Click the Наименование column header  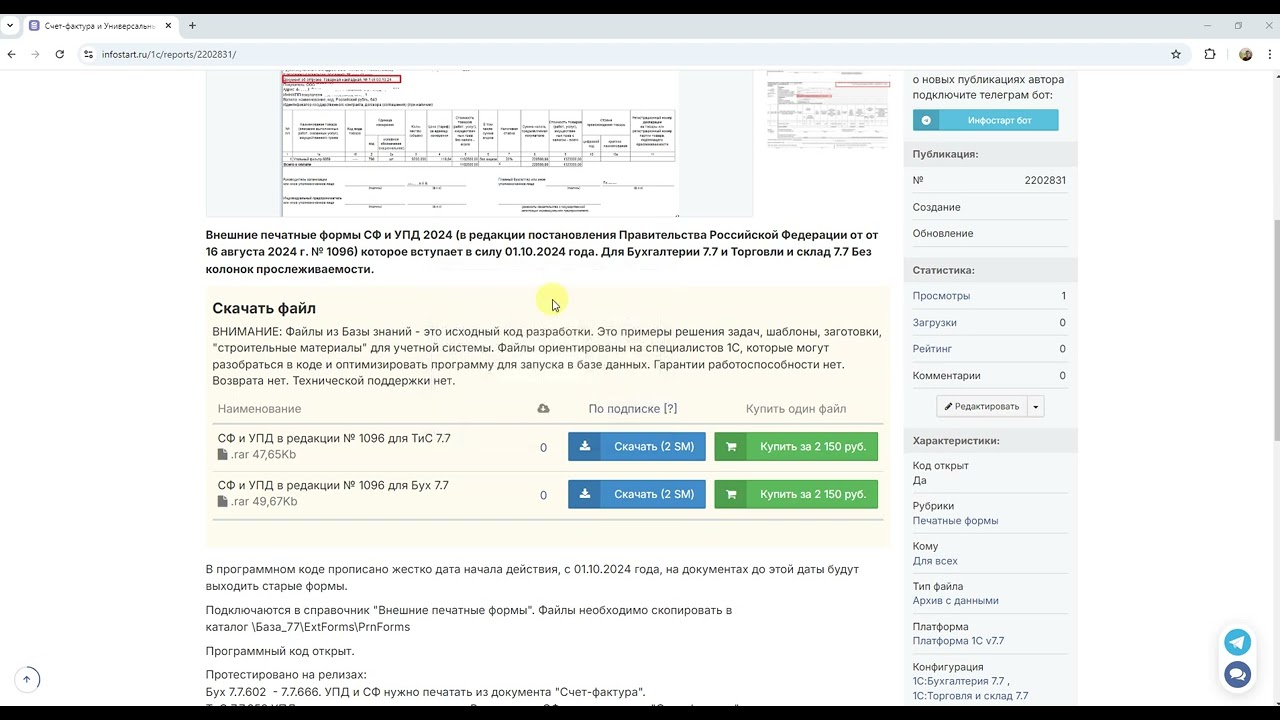click(259, 408)
